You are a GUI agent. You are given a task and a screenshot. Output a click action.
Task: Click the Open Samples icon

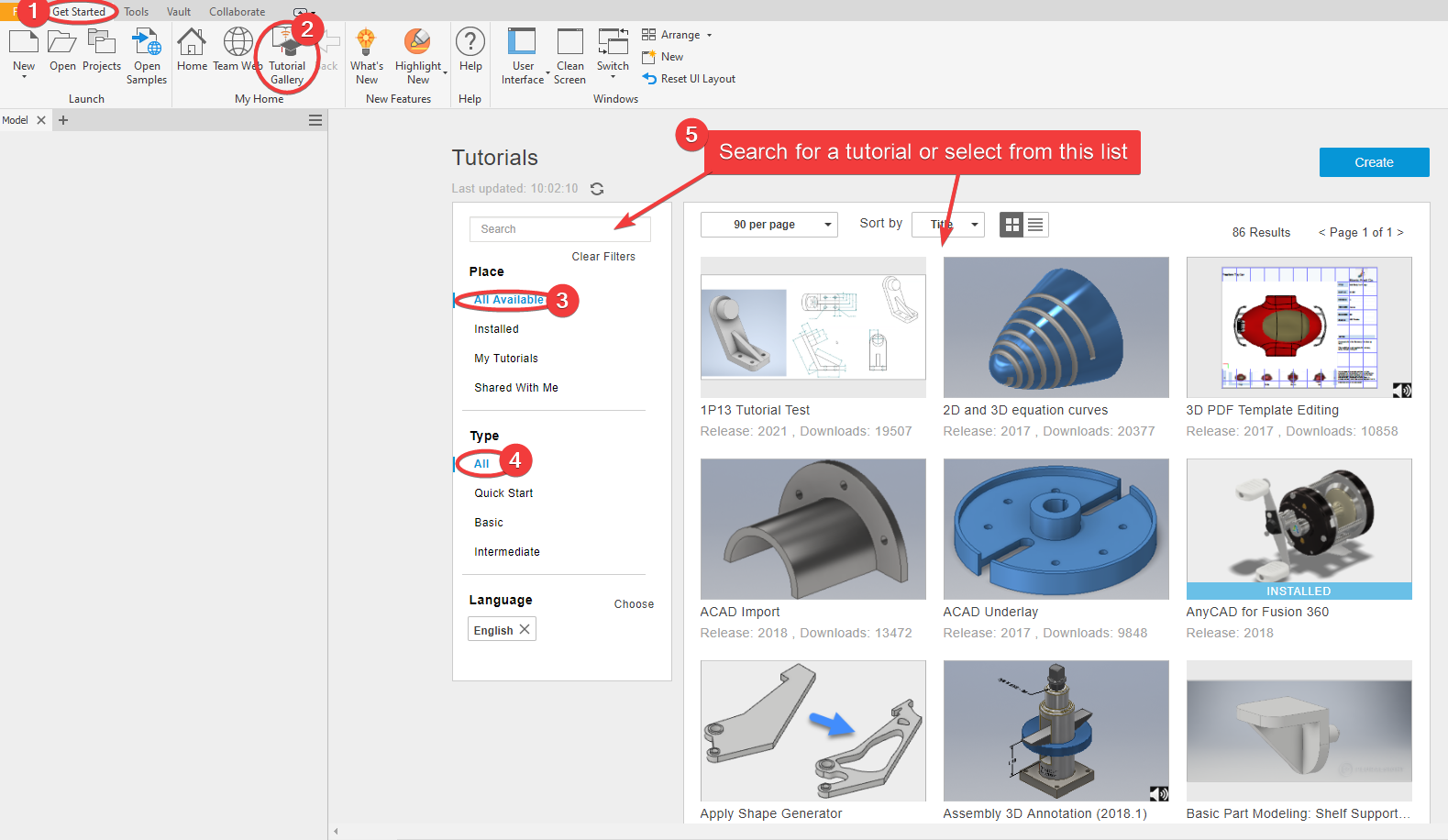[146, 43]
